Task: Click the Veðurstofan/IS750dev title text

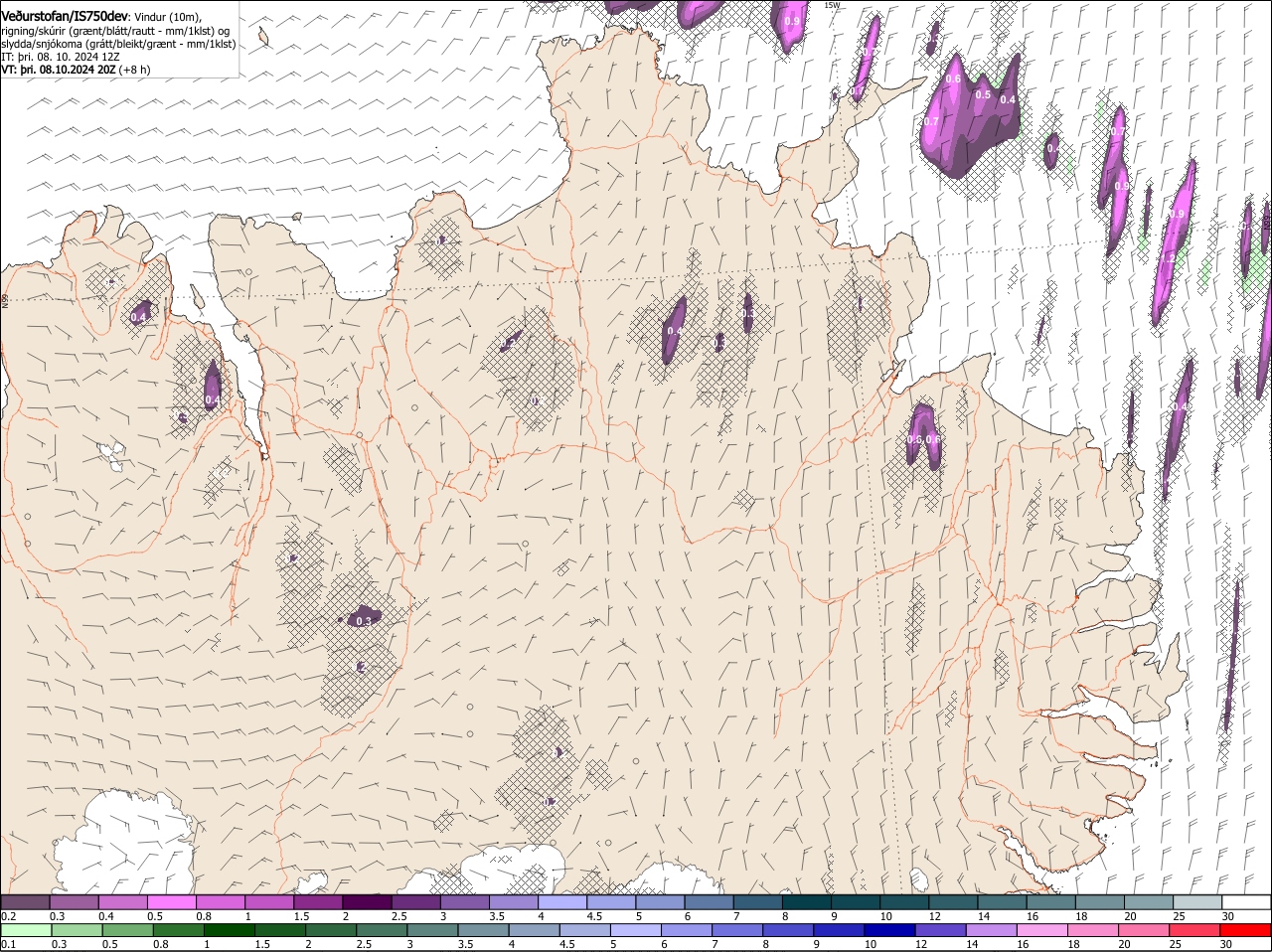Action: (65, 17)
